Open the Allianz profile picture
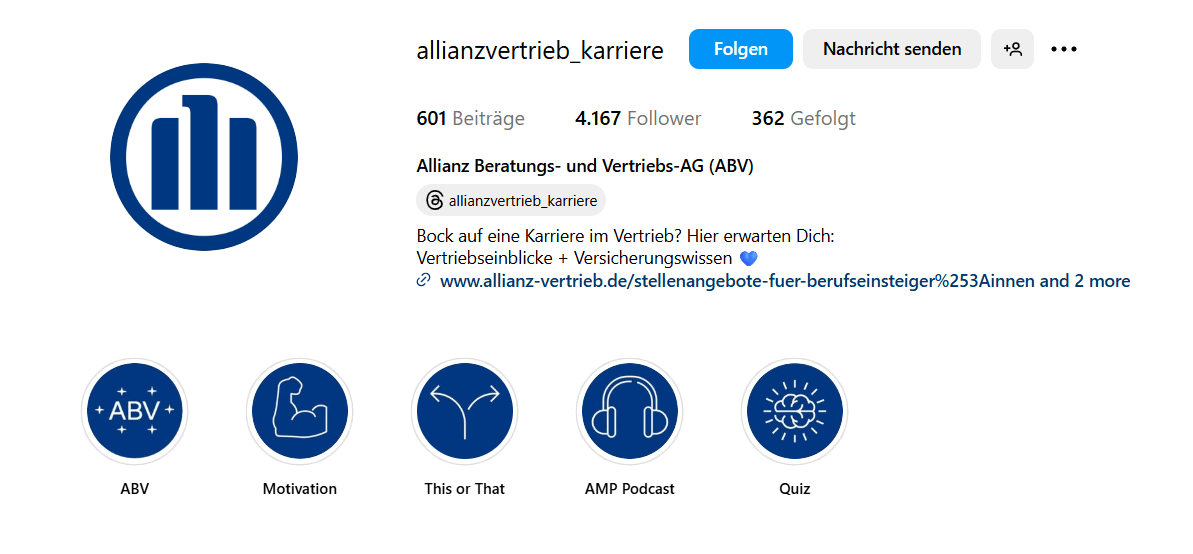This screenshot has height=554, width=1193. point(204,156)
